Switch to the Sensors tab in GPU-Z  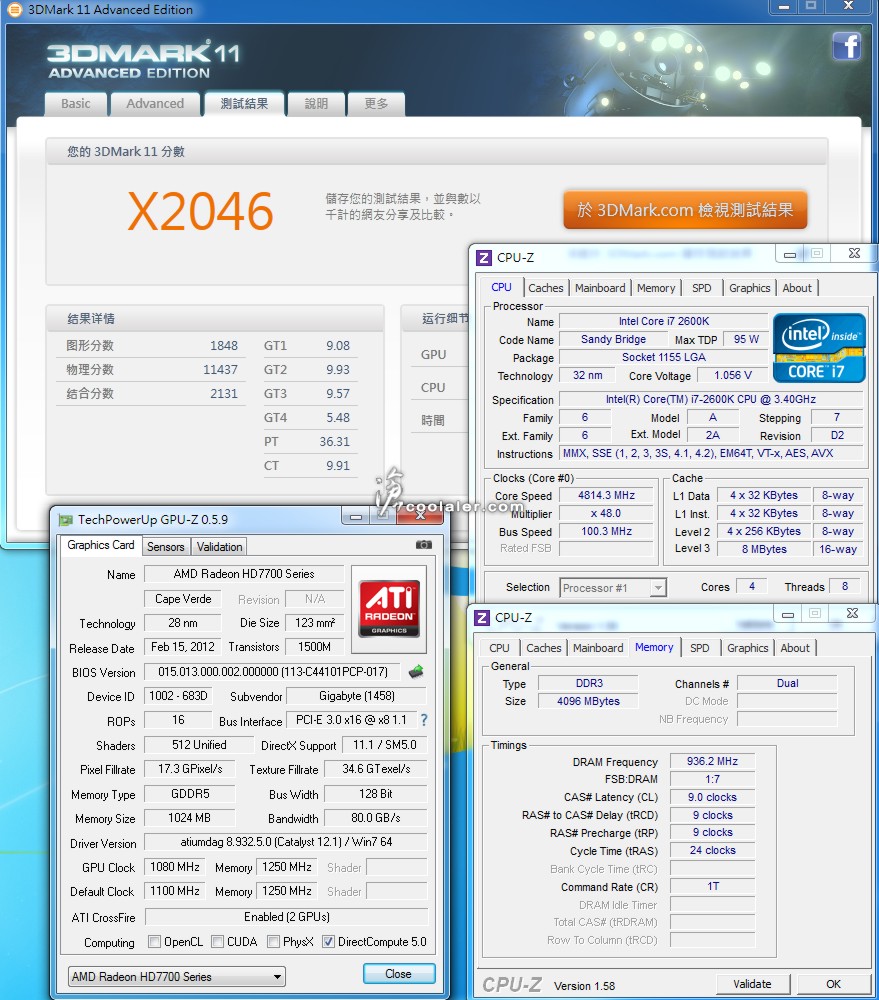pyautogui.click(x=166, y=547)
